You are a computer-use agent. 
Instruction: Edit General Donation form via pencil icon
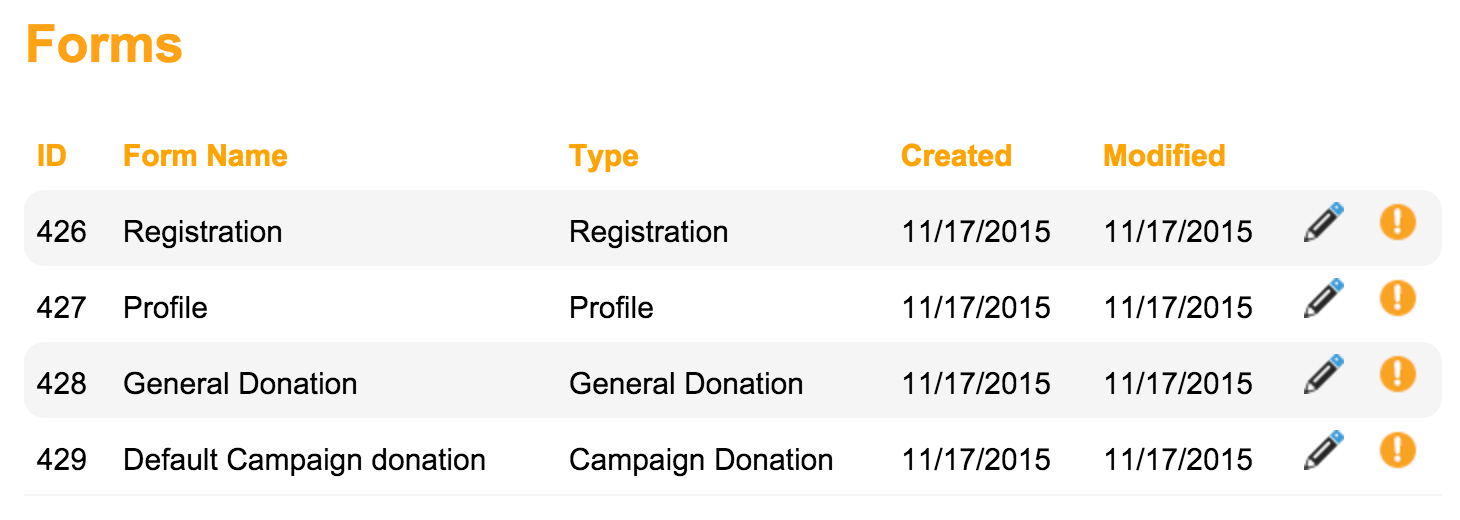(1323, 375)
